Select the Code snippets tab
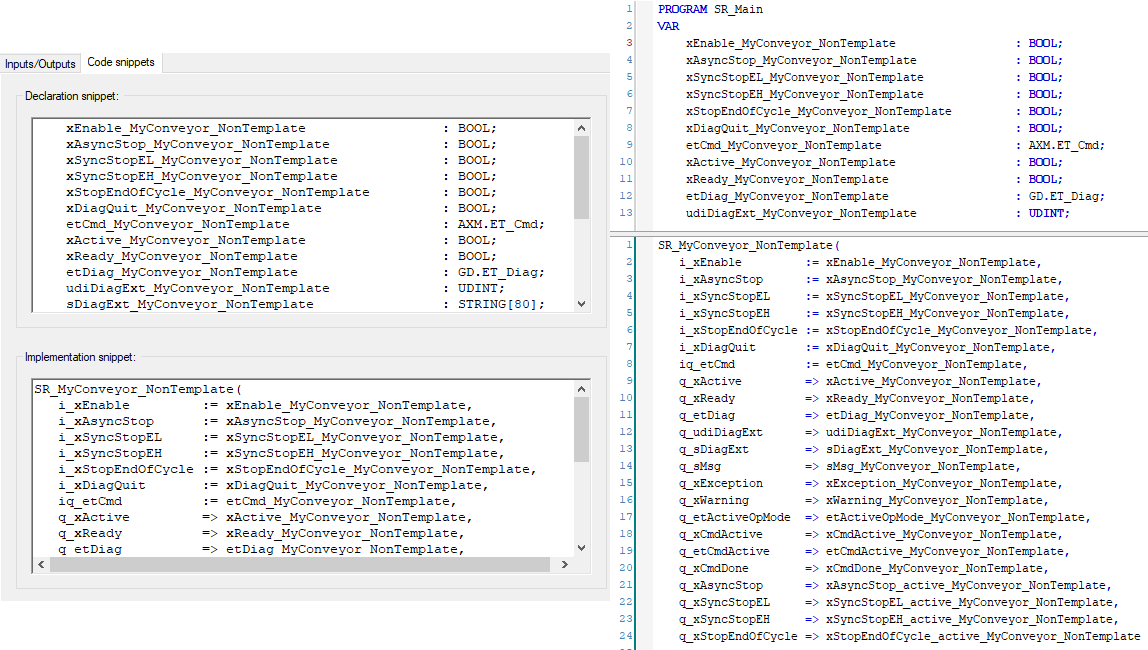The image size is (1148, 650). click(x=121, y=62)
